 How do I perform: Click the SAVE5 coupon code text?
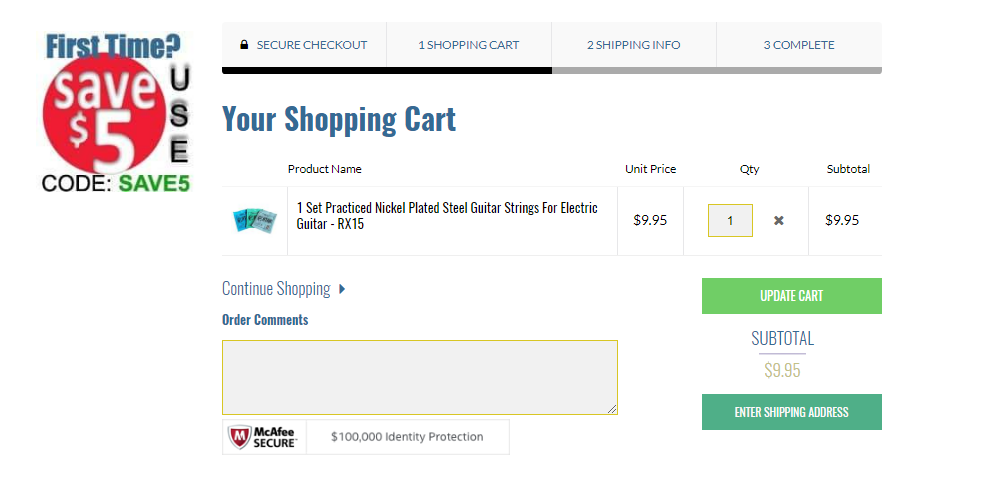pos(154,183)
